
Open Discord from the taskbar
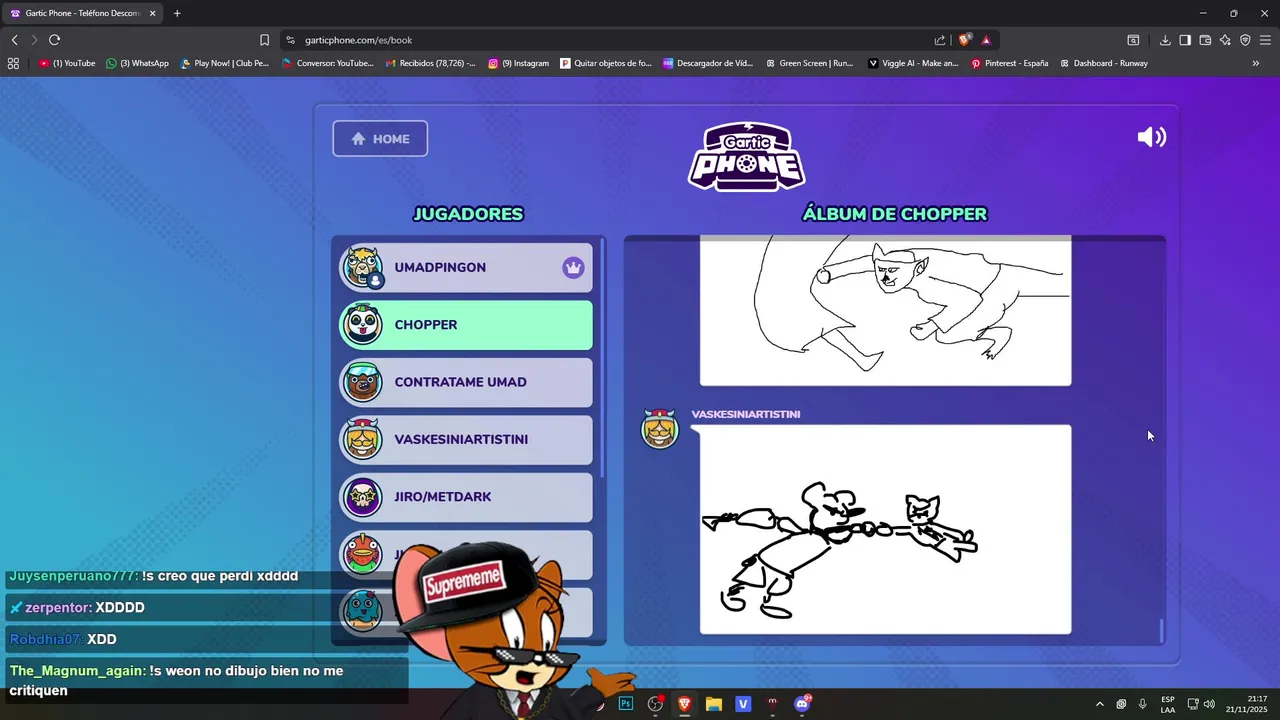[802, 704]
